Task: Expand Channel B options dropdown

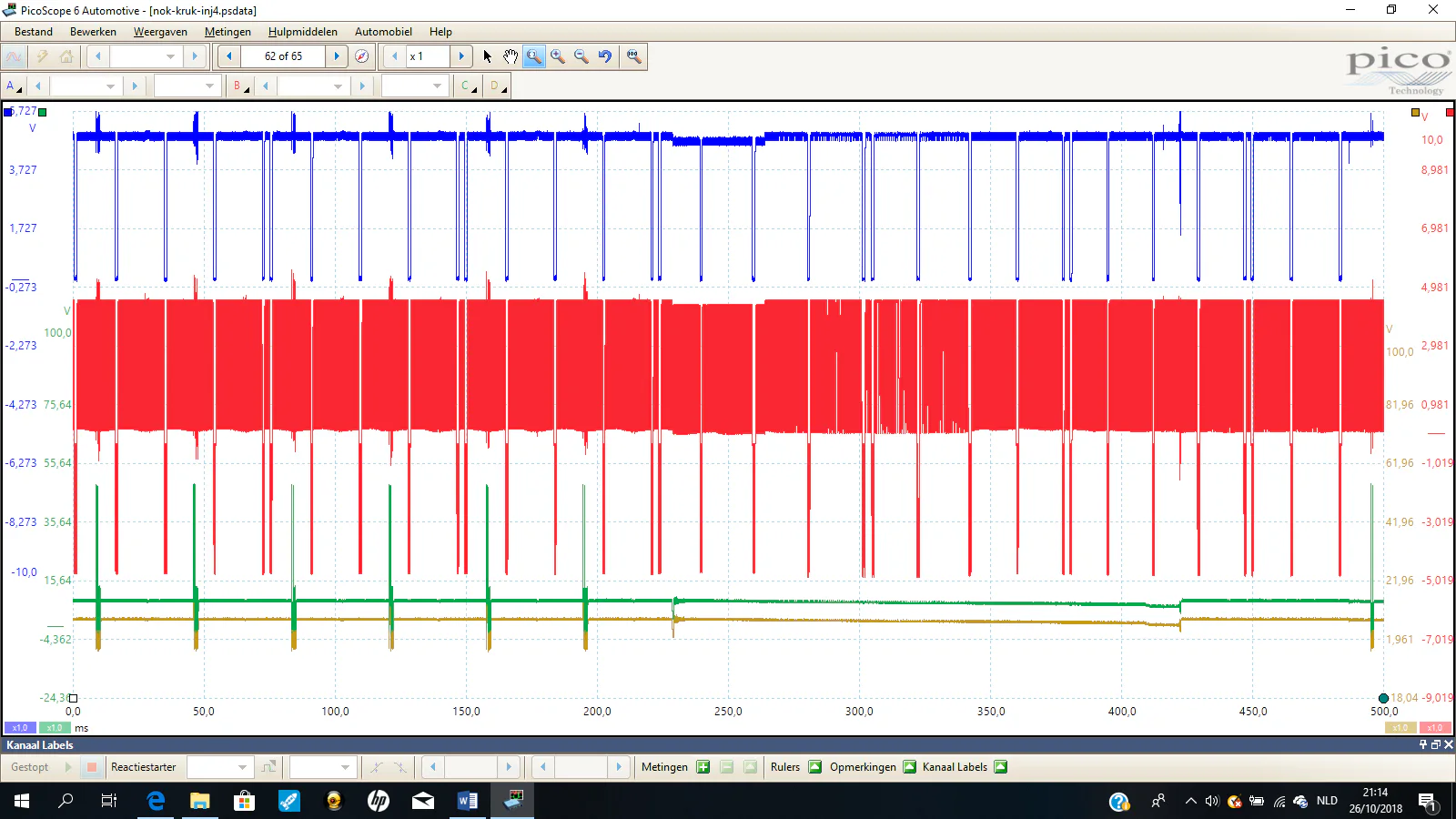Action: (240, 86)
